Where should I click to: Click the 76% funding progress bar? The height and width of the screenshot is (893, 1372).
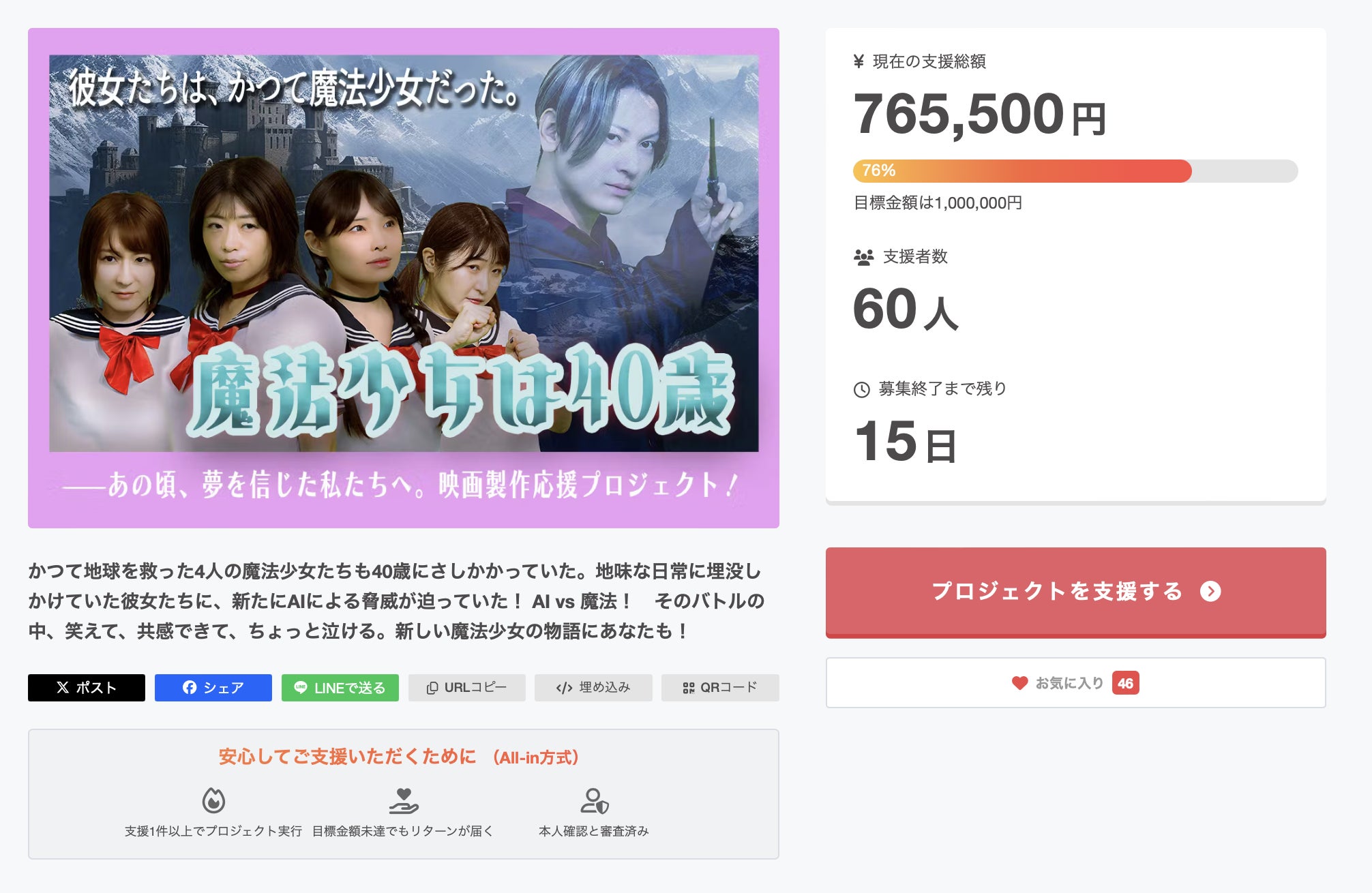(x=1075, y=170)
